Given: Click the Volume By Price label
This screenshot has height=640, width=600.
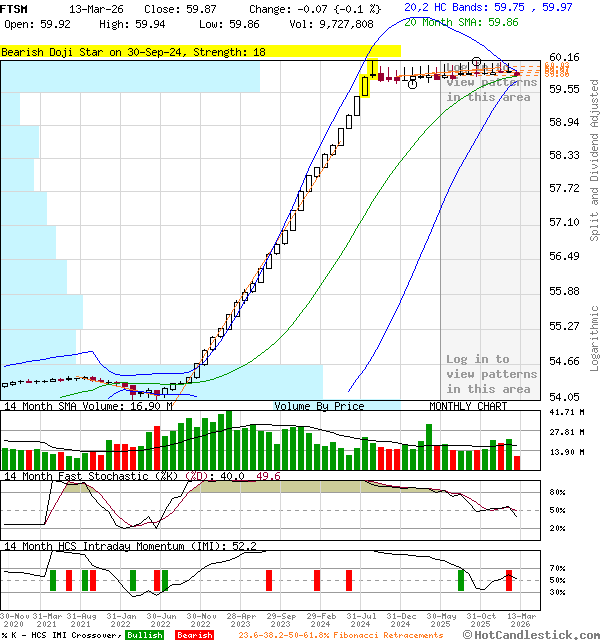Looking at the screenshot, I should pyautogui.click(x=319, y=406).
